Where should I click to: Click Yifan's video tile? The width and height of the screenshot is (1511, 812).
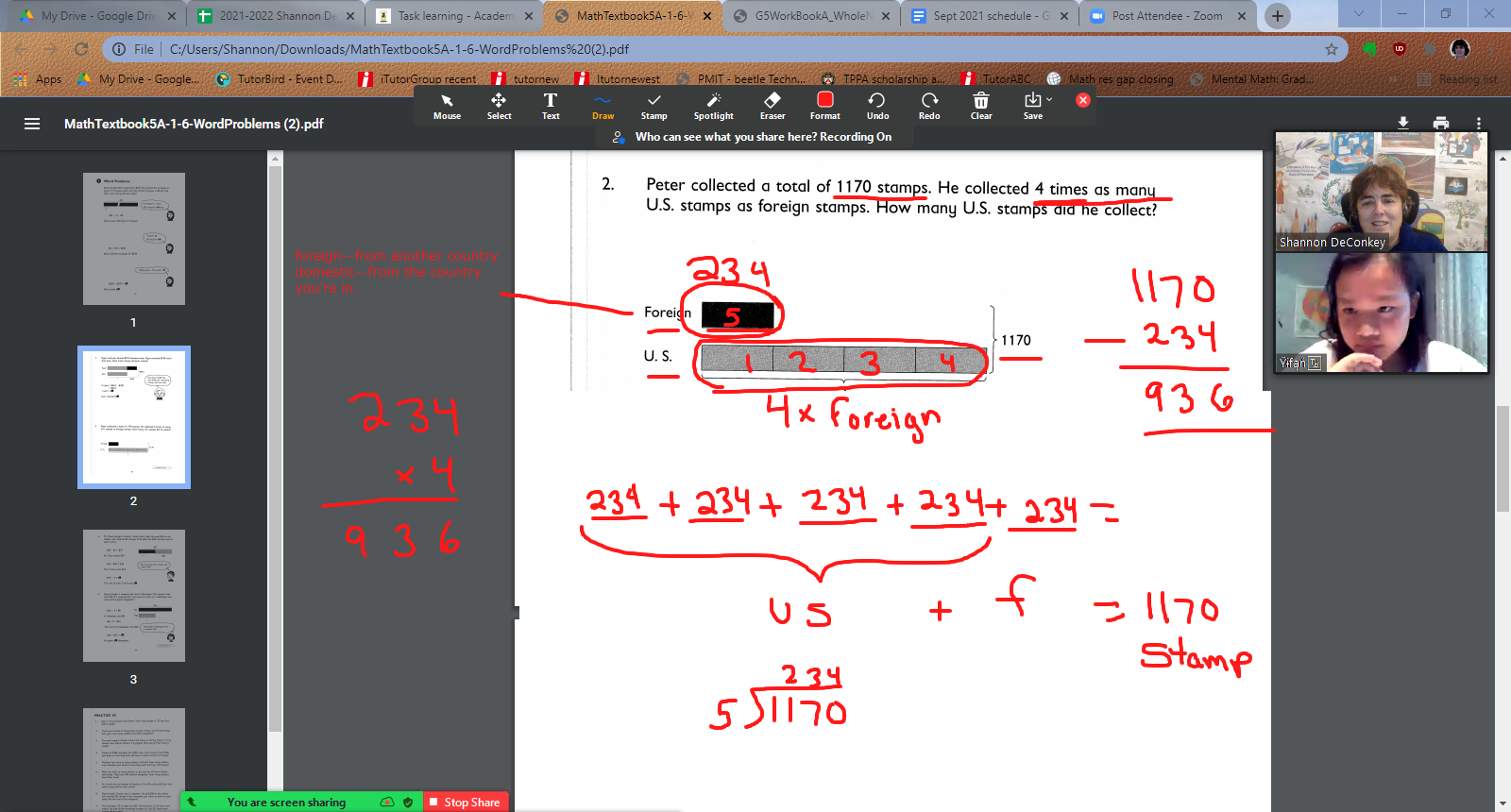[x=1381, y=312]
